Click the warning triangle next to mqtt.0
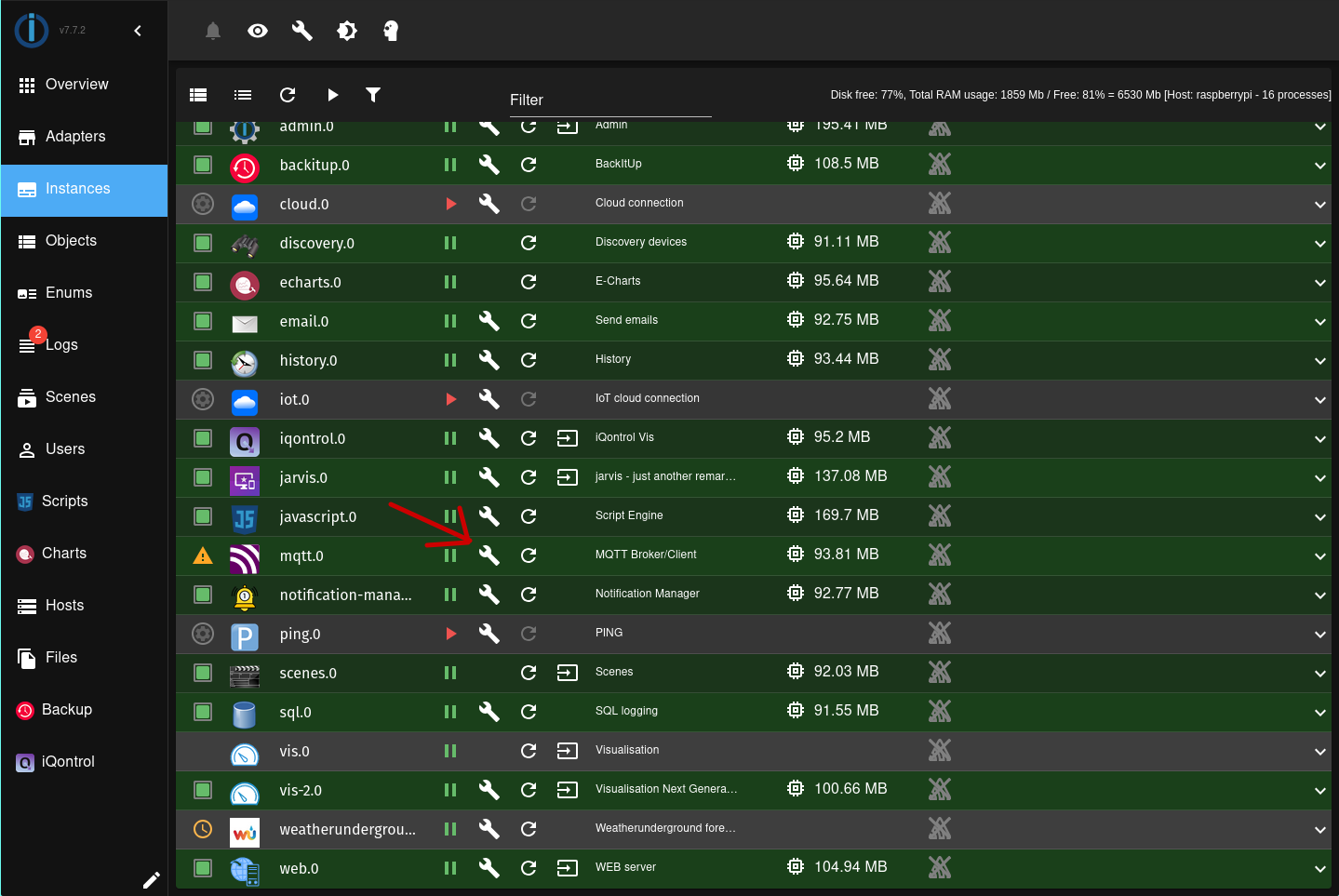1339x896 pixels. pyautogui.click(x=202, y=555)
